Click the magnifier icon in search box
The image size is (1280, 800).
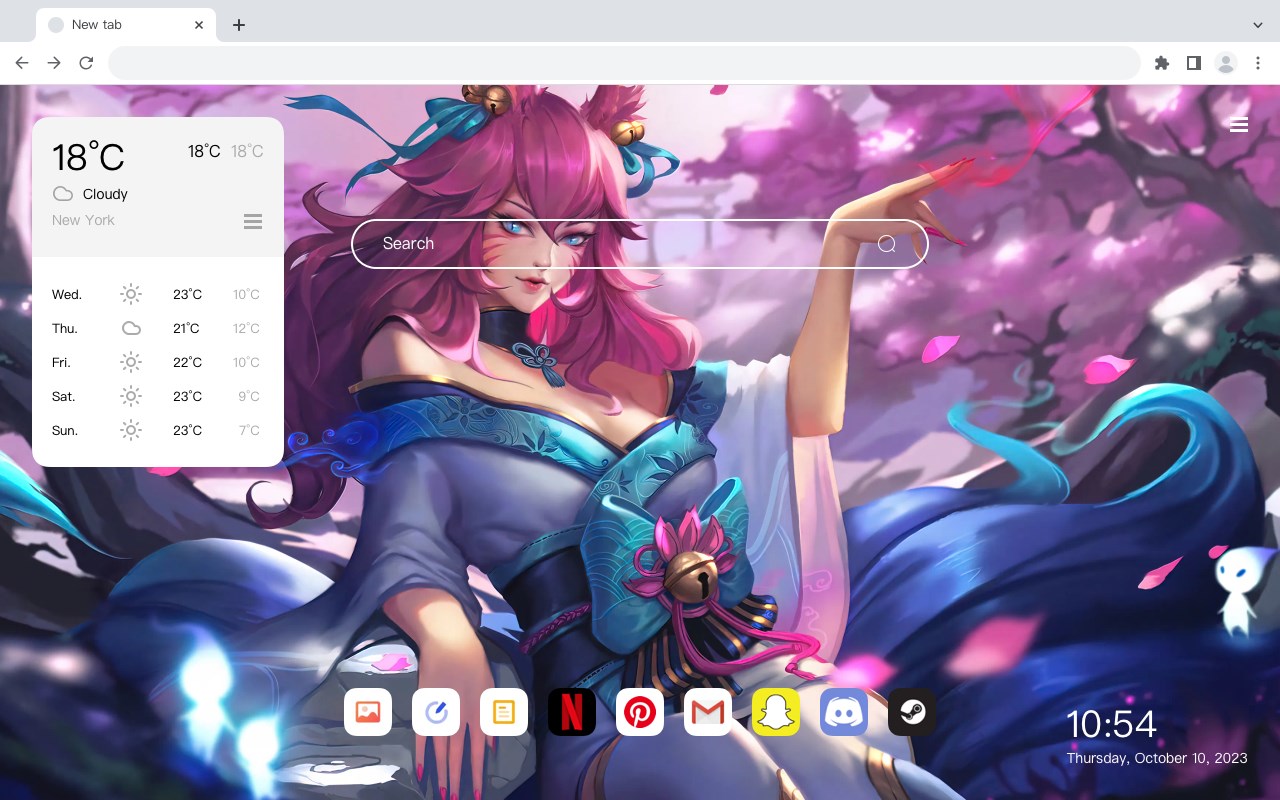(887, 244)
